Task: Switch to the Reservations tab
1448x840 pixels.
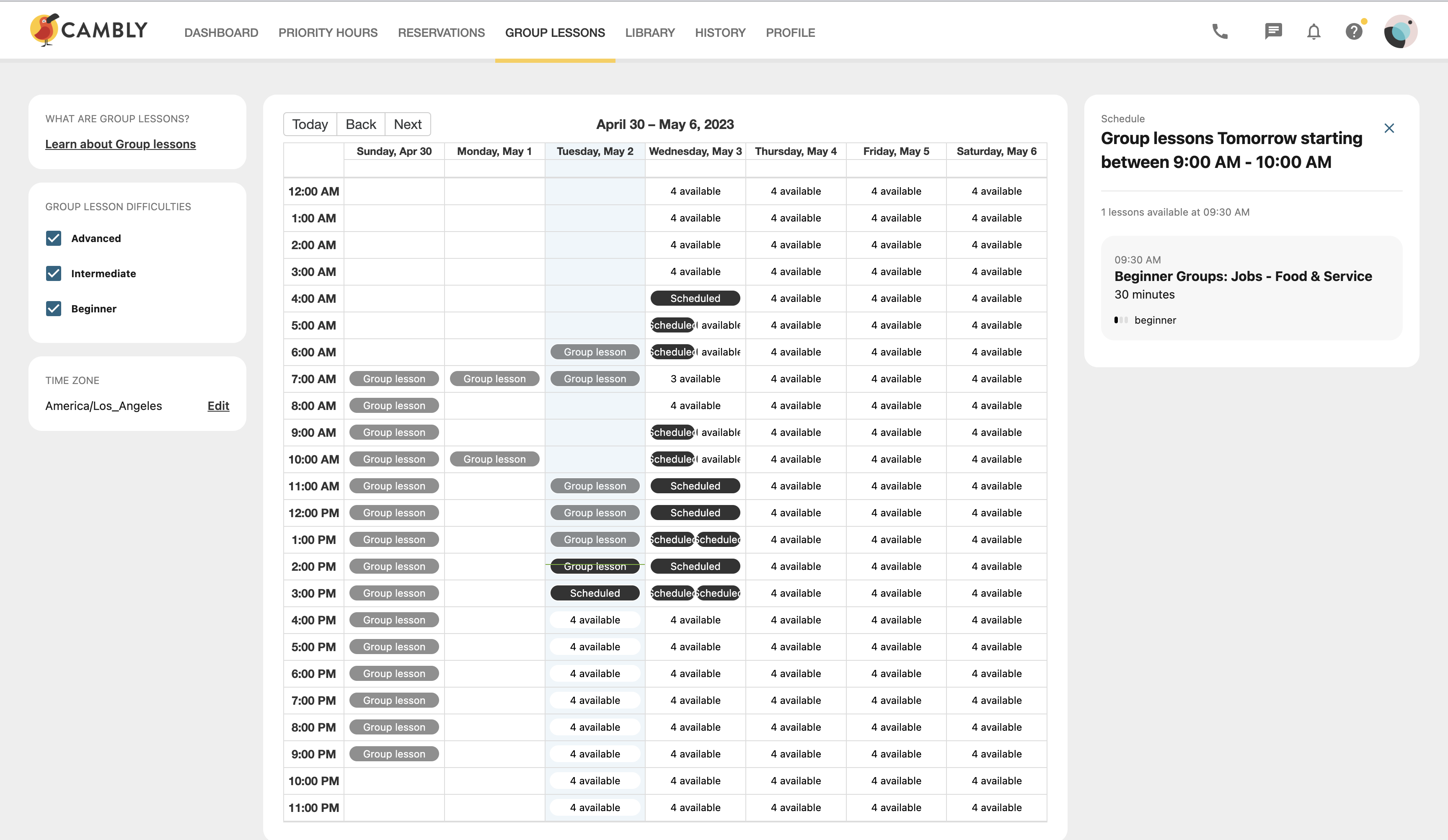Action: 441,33
